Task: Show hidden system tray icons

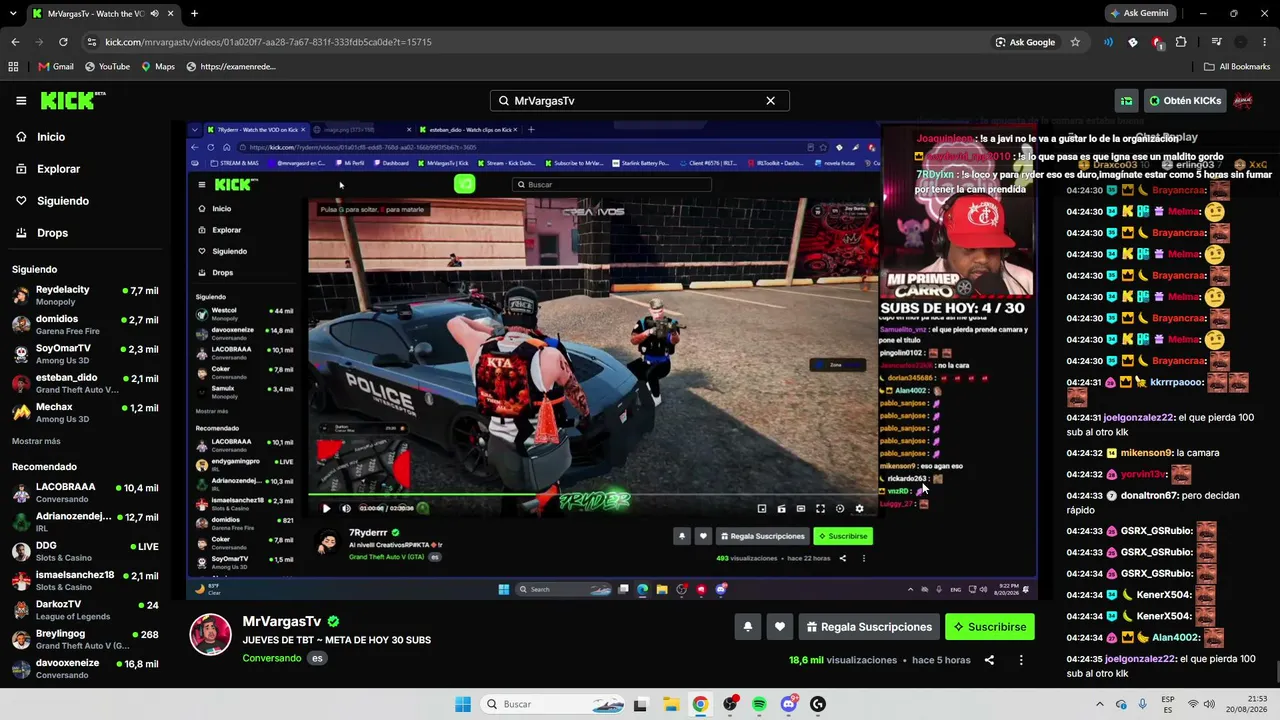Action: point(1100,704)
